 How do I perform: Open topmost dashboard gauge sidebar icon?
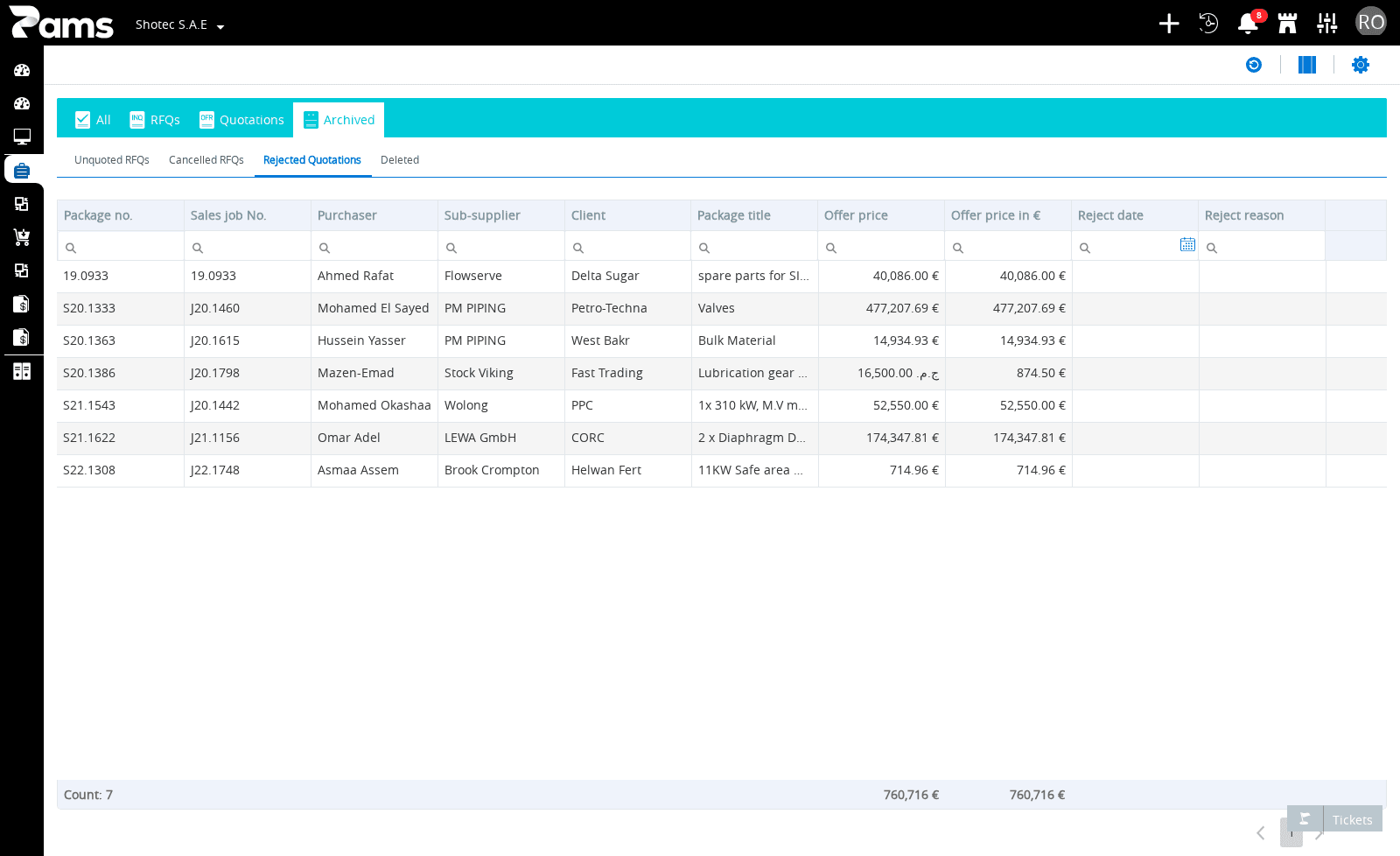pos(22,70)
